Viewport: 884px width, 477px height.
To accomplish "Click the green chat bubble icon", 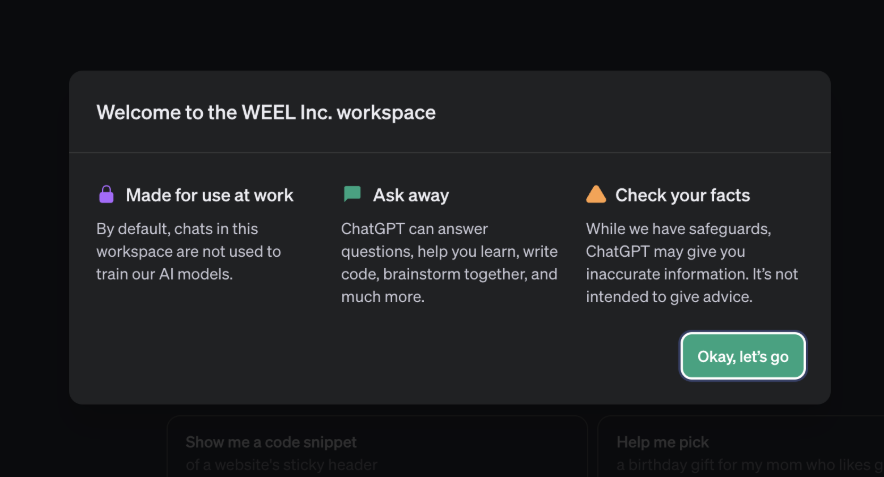I will click(x=352, y=195).
